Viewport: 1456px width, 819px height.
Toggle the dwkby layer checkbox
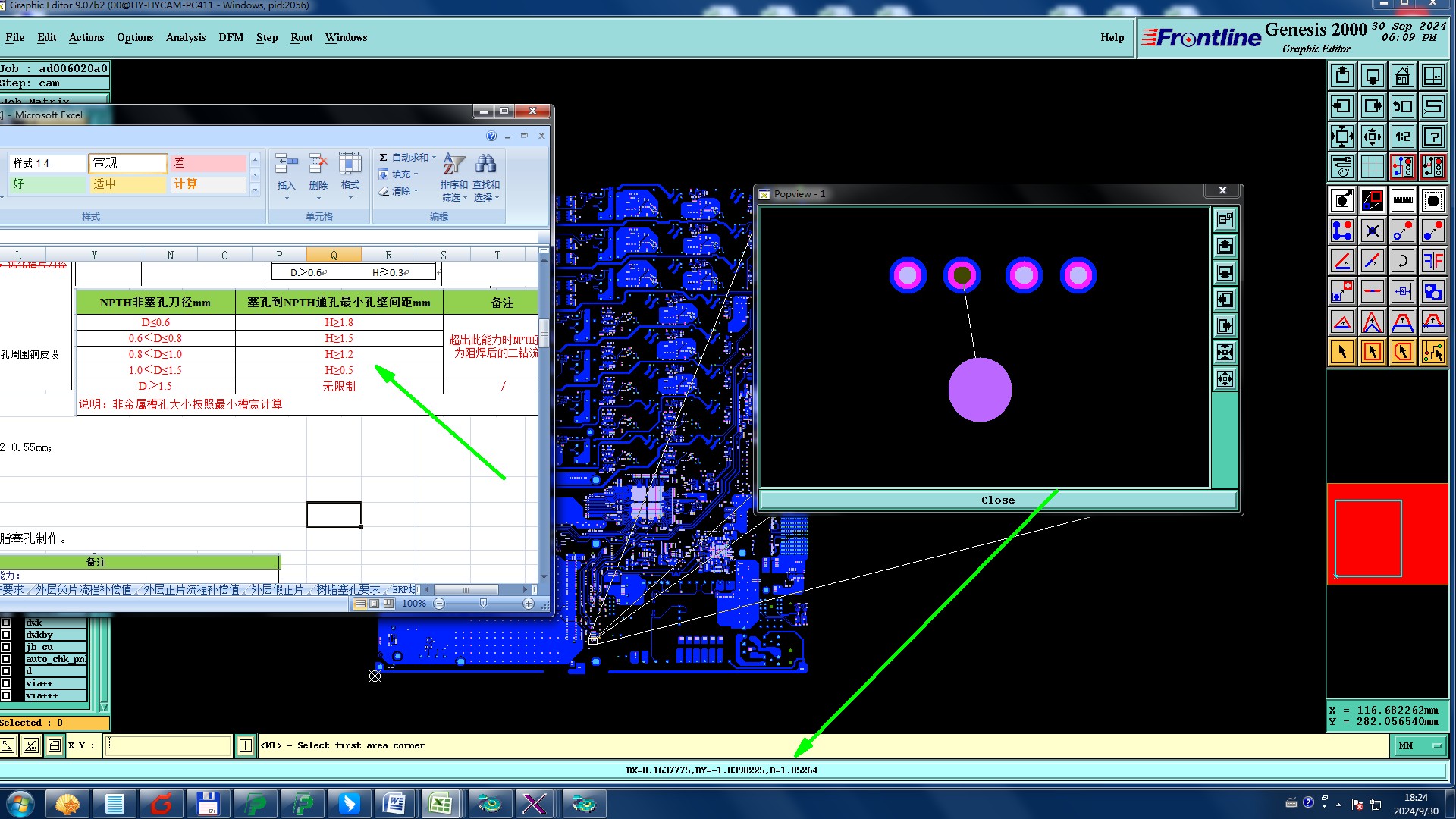[x=6, y=635]
